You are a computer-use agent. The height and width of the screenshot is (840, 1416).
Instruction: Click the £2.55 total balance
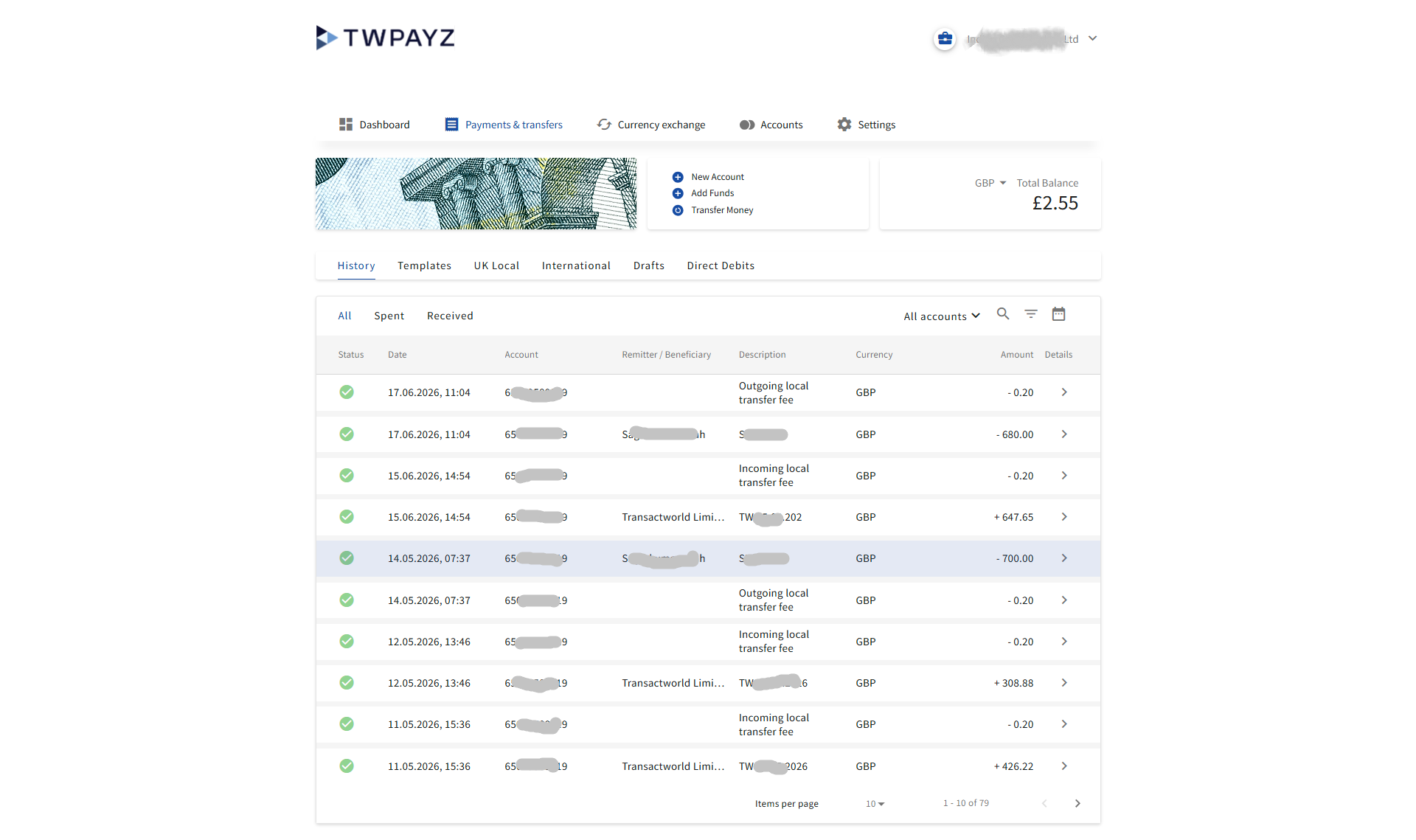coord(1055,203)
